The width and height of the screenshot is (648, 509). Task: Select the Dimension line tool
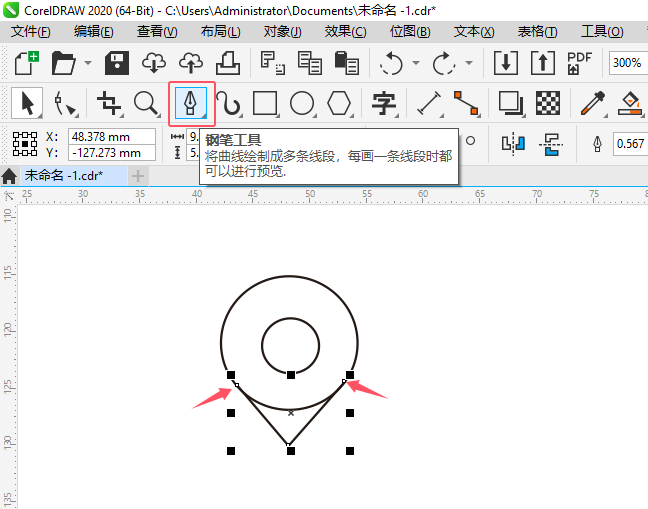[x=429, y=103]
